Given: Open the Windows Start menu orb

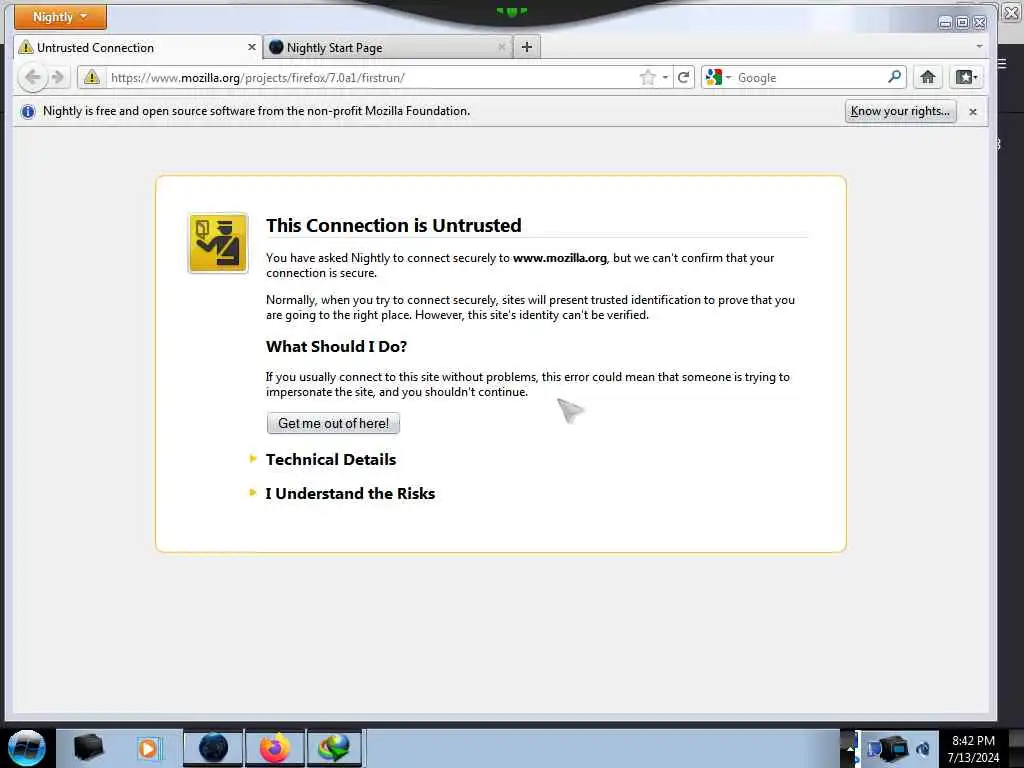Looking at the screenshot, I should 26,748.
